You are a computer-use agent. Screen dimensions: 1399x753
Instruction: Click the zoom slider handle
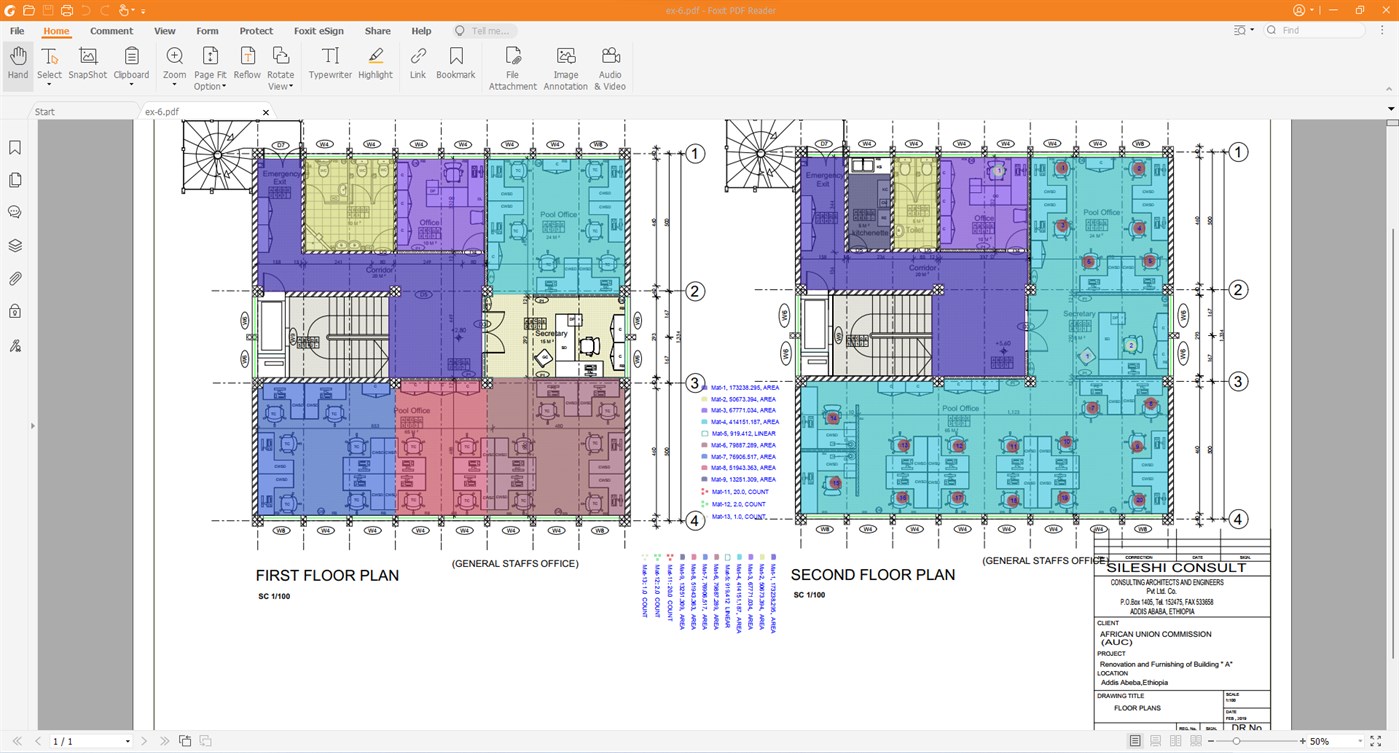[1237, 741]
